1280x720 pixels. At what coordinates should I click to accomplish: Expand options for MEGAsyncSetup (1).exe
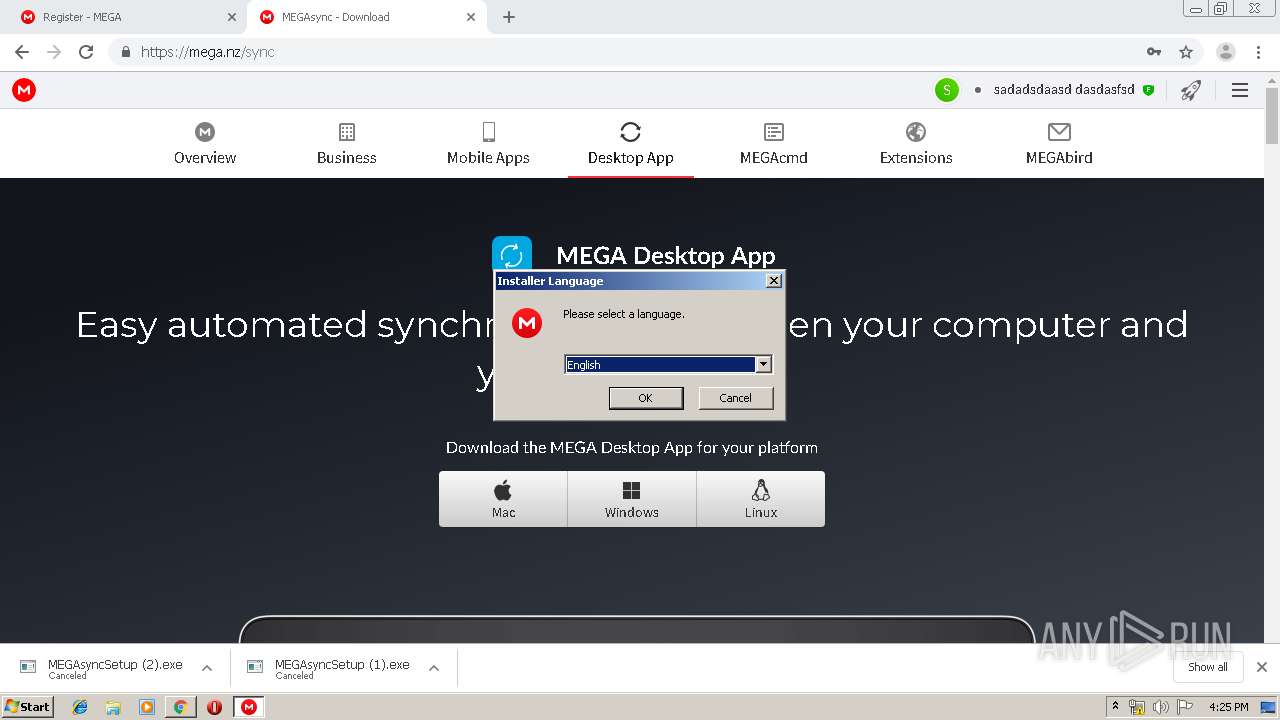(434, 668)
